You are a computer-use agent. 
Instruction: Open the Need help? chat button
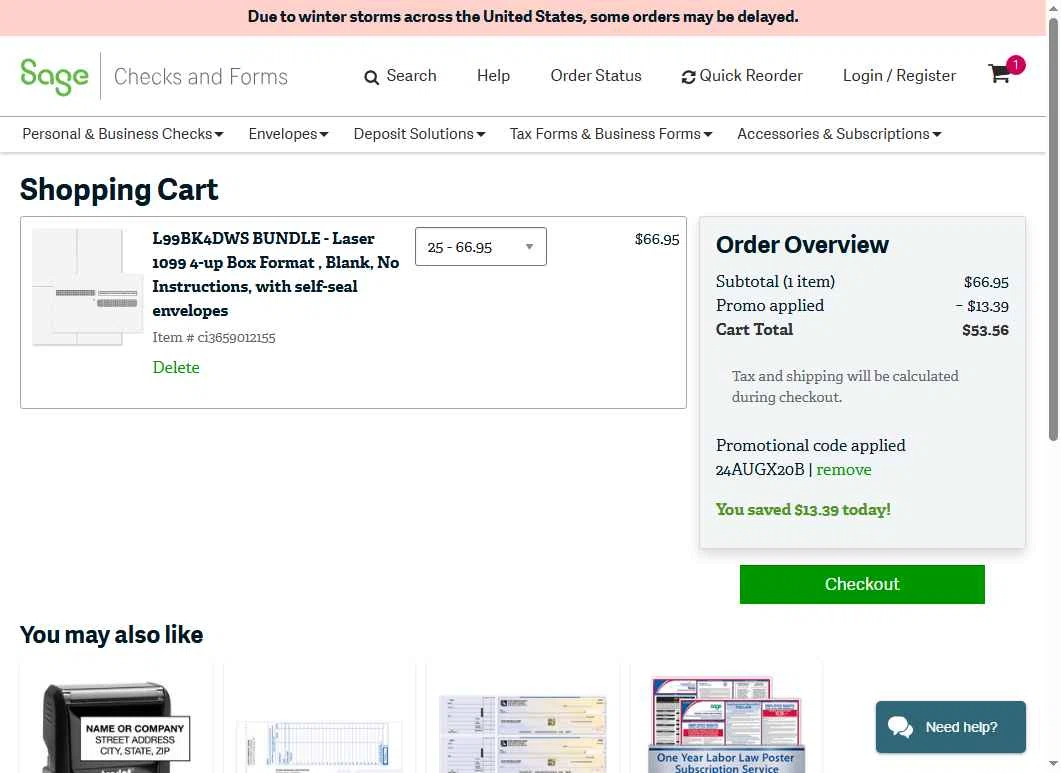tap(950, 727)
